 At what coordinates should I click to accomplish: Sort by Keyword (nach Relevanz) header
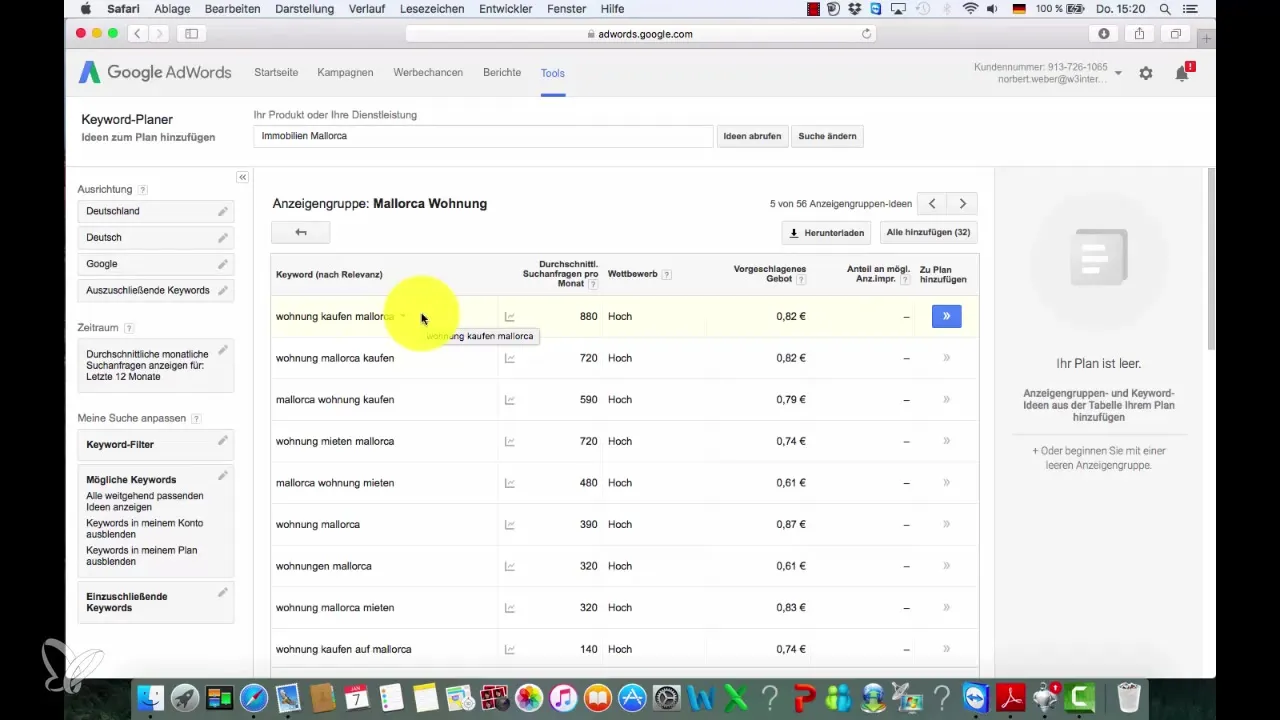click(329, 275)
